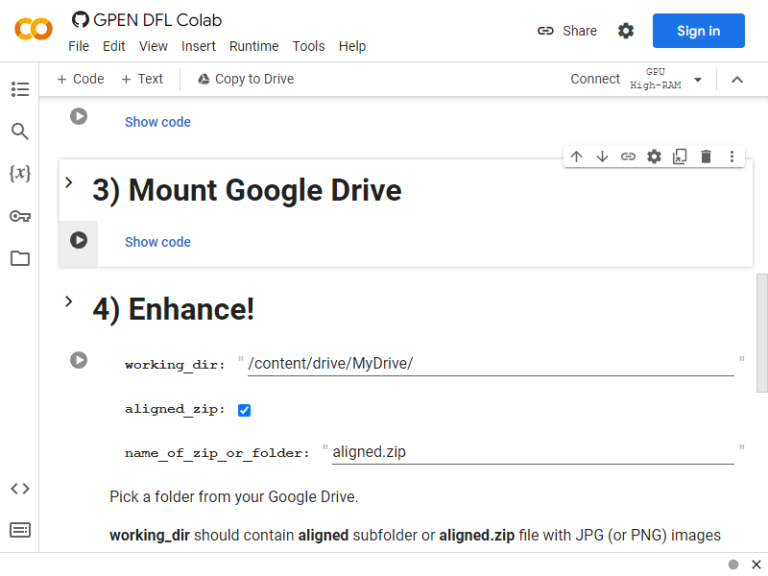This screenshot has width=768, height=576.
Task: Collapse the Enhance! section
Action: [69, 302]
